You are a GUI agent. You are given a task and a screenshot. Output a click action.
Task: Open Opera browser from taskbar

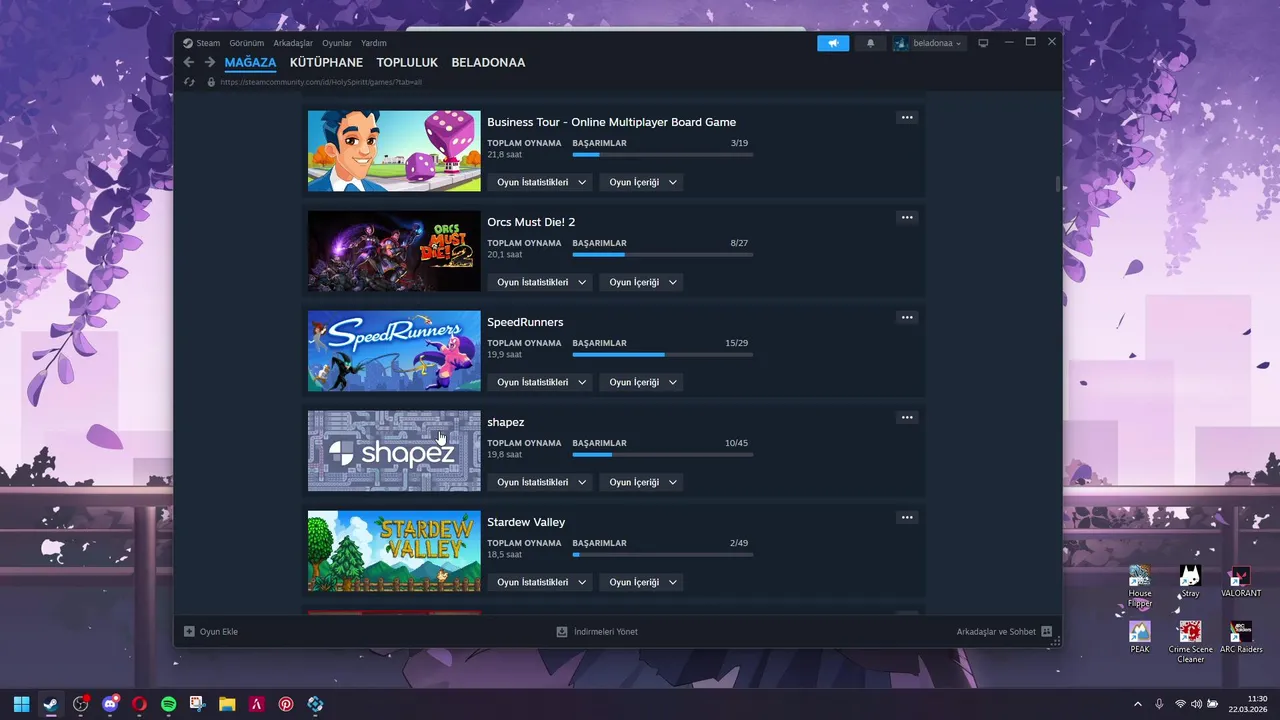[x=139, y=704]
